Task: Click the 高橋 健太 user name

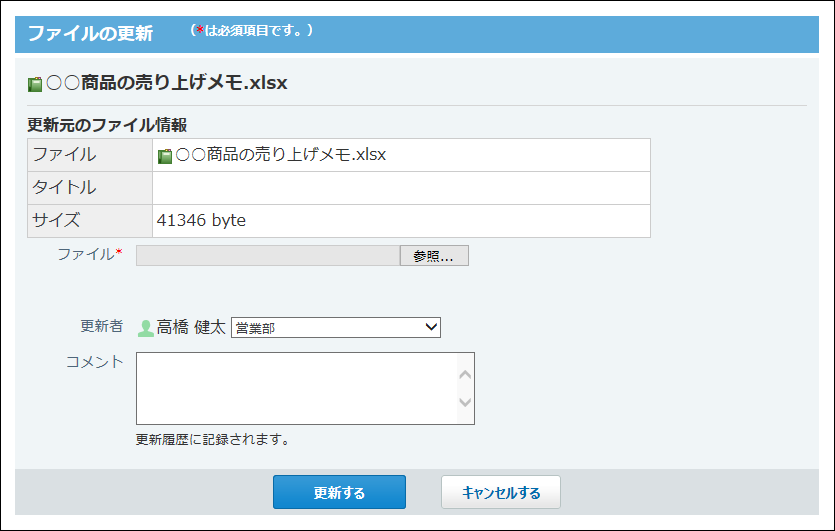Action: pos(191,327)
